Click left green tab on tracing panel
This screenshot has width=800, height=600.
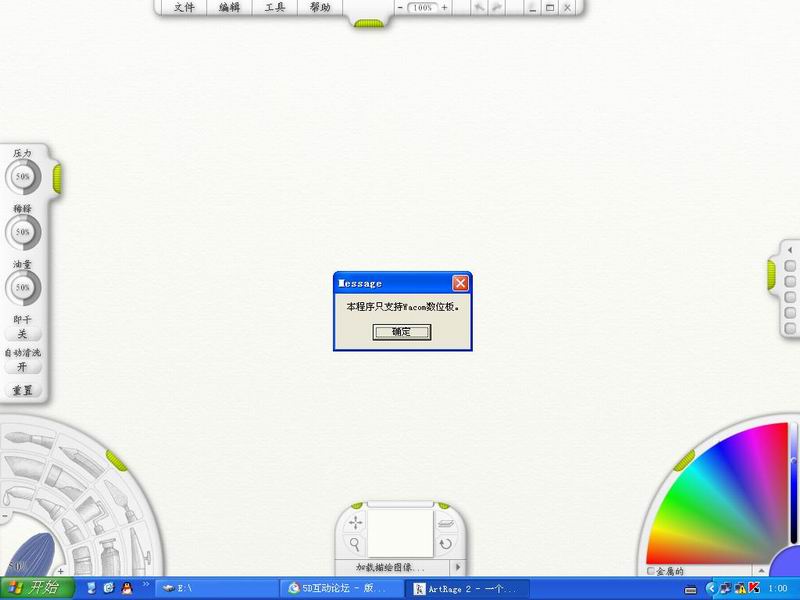[357, 505]
